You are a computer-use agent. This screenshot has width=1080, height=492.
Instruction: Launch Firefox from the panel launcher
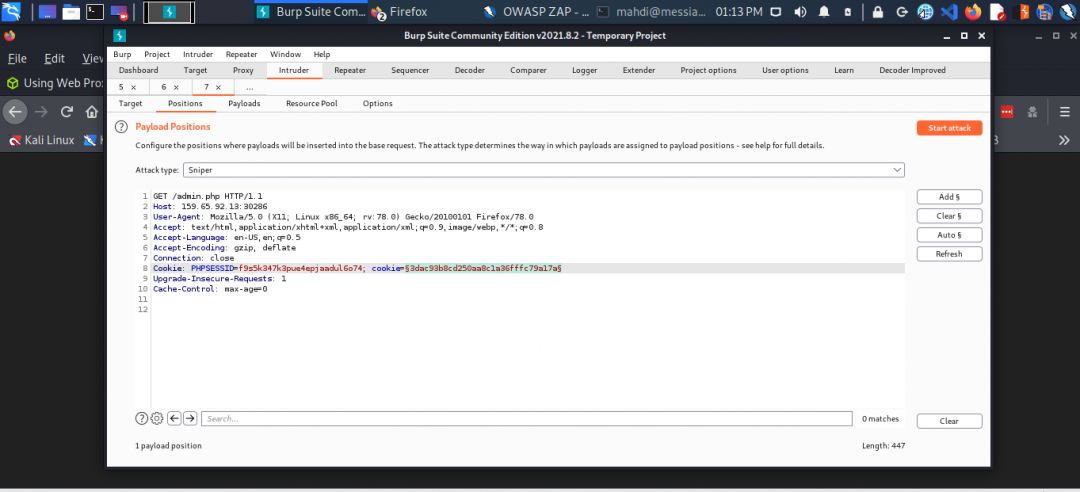pyautogui.click(x=973, y=12)
